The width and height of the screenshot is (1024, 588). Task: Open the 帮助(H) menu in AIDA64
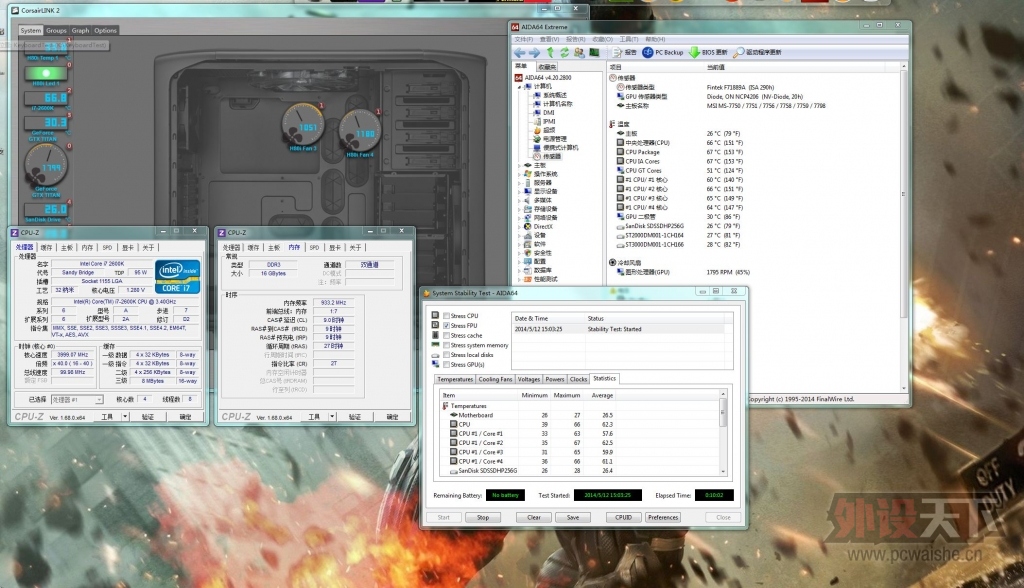pos(655,39)
